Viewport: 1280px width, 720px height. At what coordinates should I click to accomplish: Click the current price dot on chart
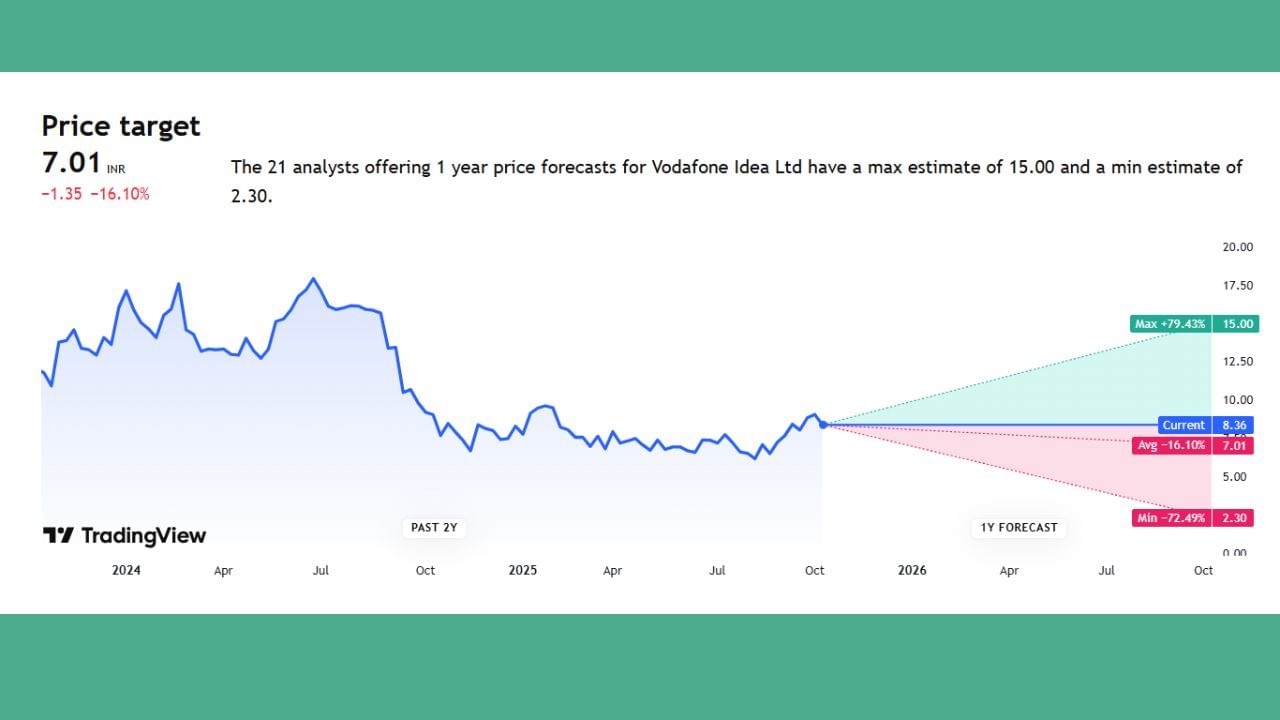coord(823,425)
